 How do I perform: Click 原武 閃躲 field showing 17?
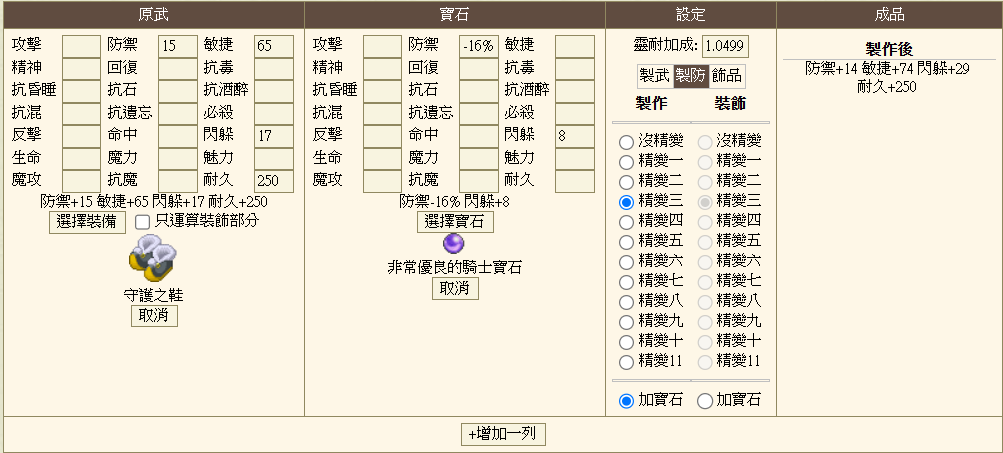274,136
